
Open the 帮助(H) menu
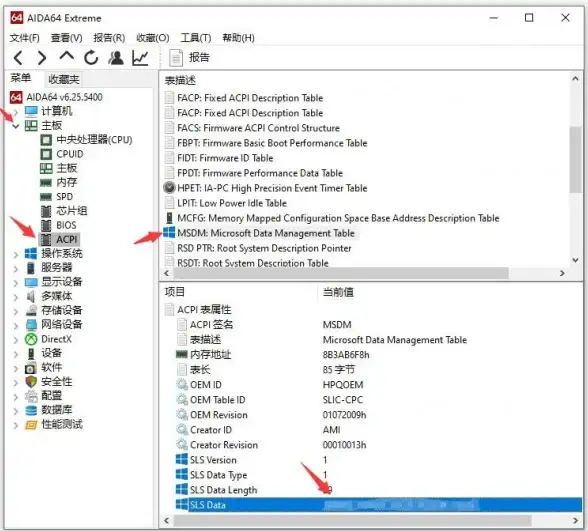point(238,38)
